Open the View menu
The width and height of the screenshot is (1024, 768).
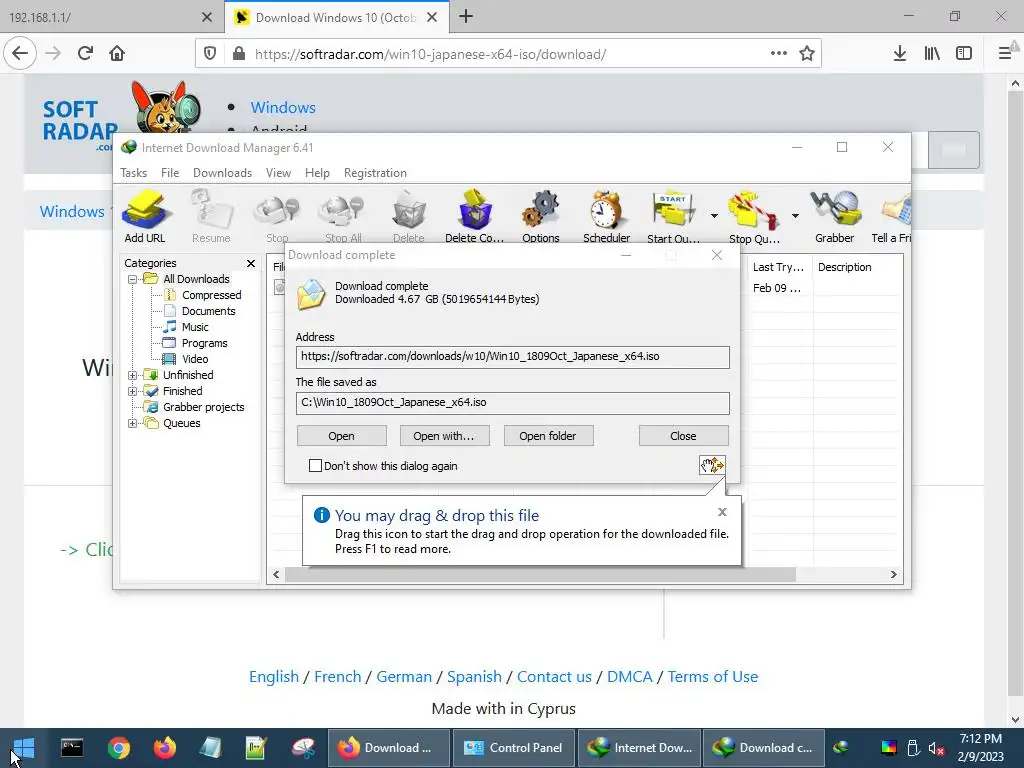[x=278, y=173]
